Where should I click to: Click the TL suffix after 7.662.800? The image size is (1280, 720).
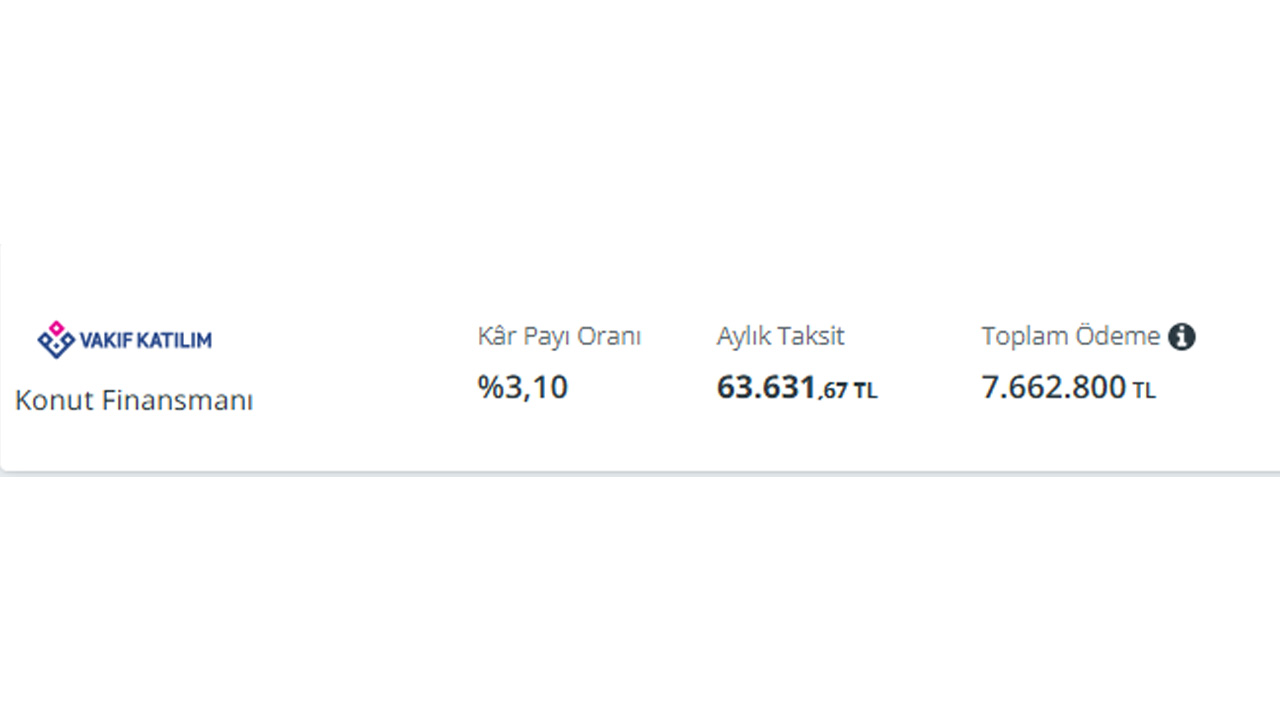1144,391
